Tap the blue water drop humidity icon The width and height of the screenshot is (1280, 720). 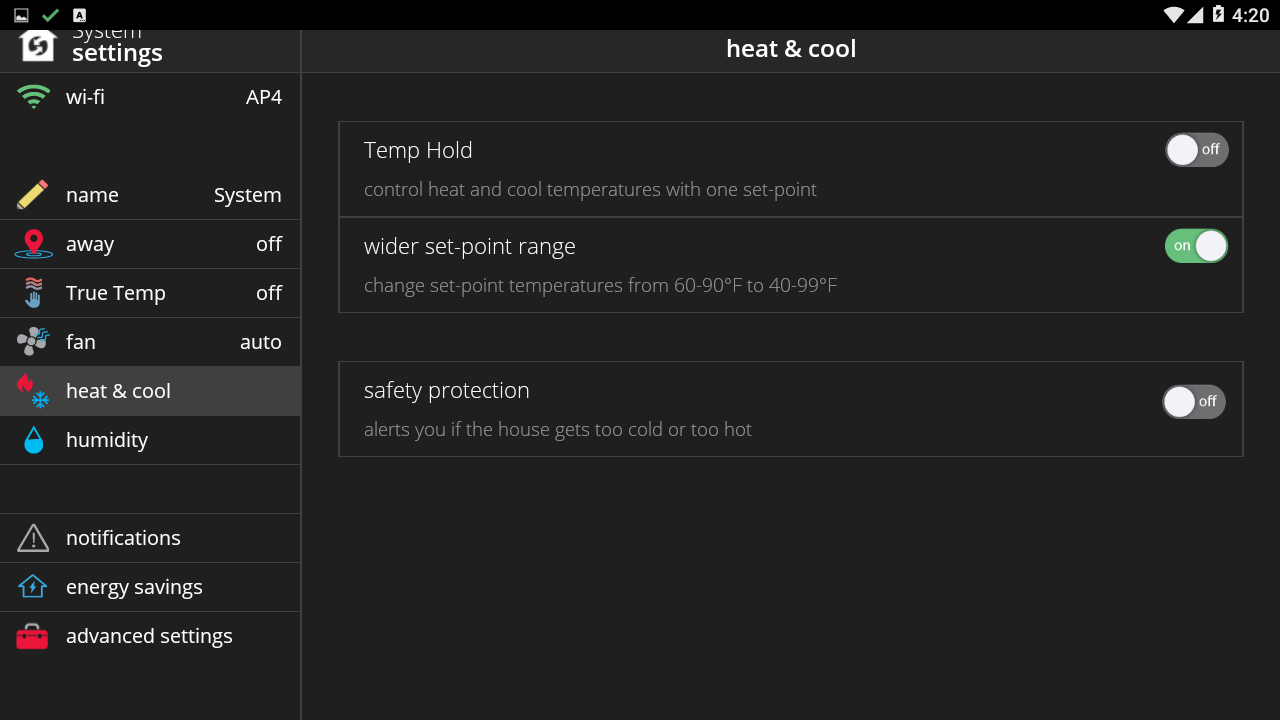pos(33,440)
